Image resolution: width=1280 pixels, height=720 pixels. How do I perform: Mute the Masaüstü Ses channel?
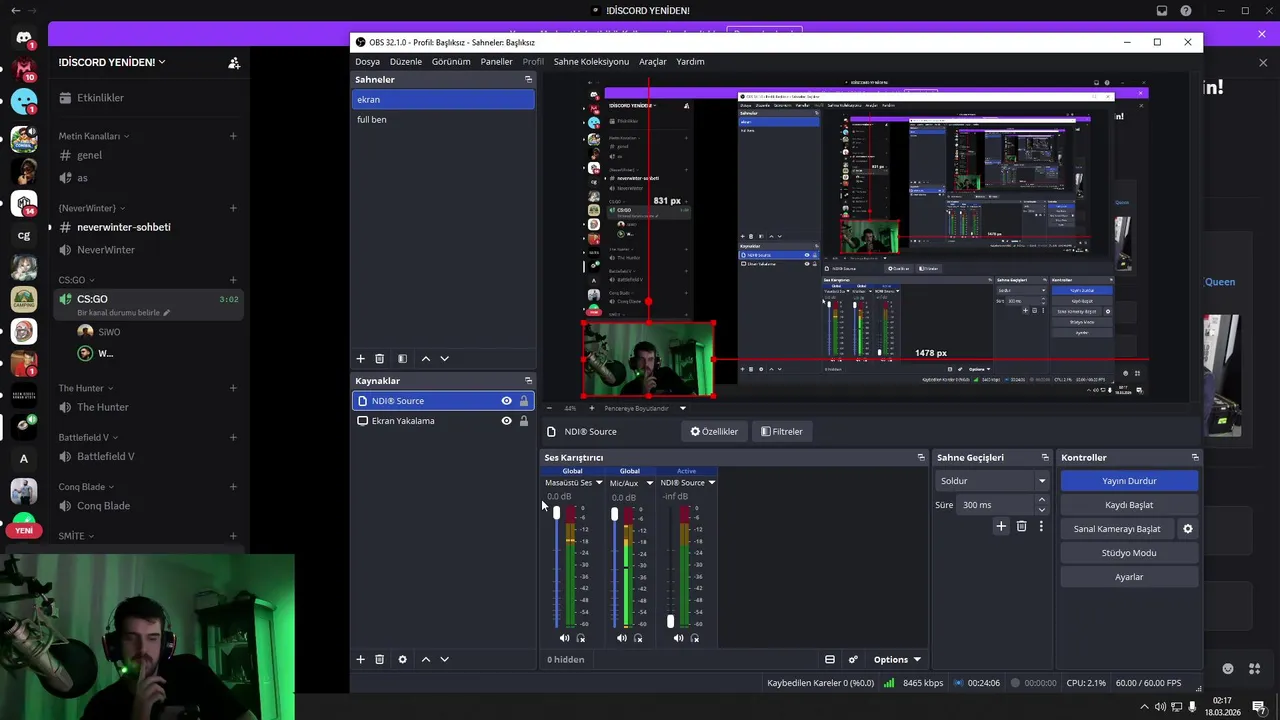(x=564, y=638)
